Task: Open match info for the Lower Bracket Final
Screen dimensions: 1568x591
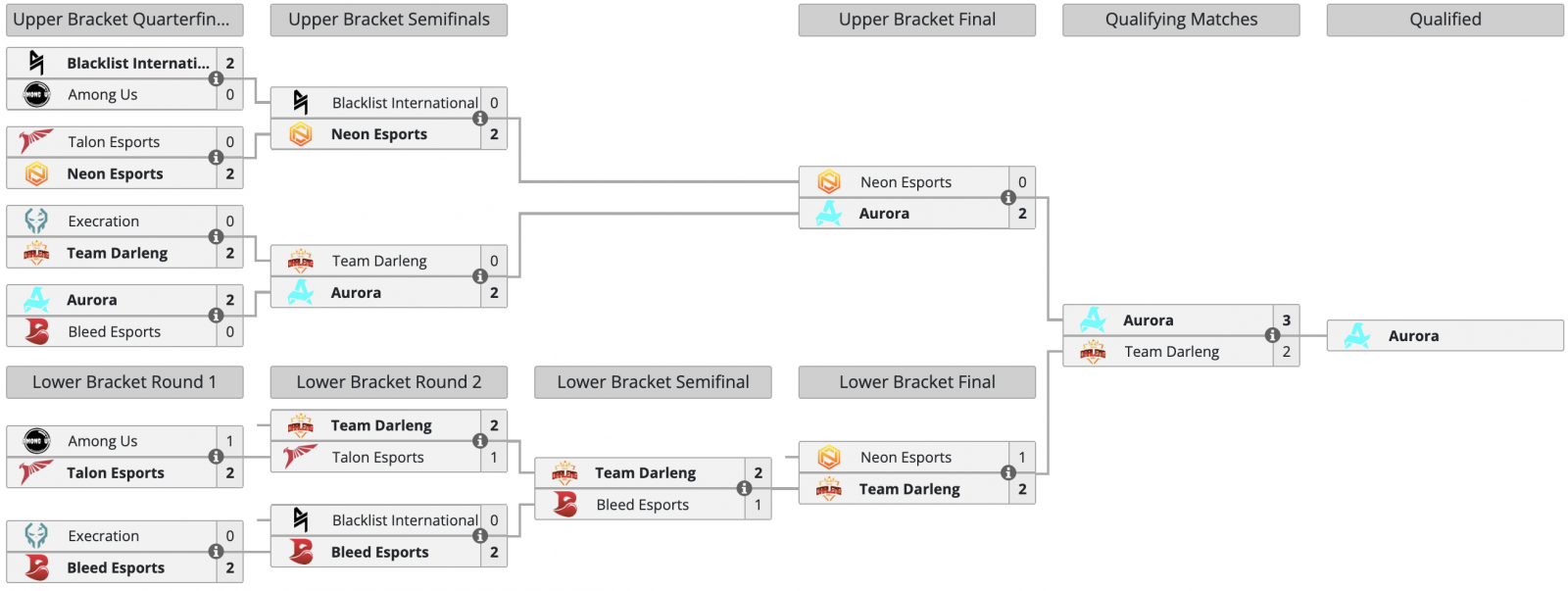Action: tap(1007, 473)
